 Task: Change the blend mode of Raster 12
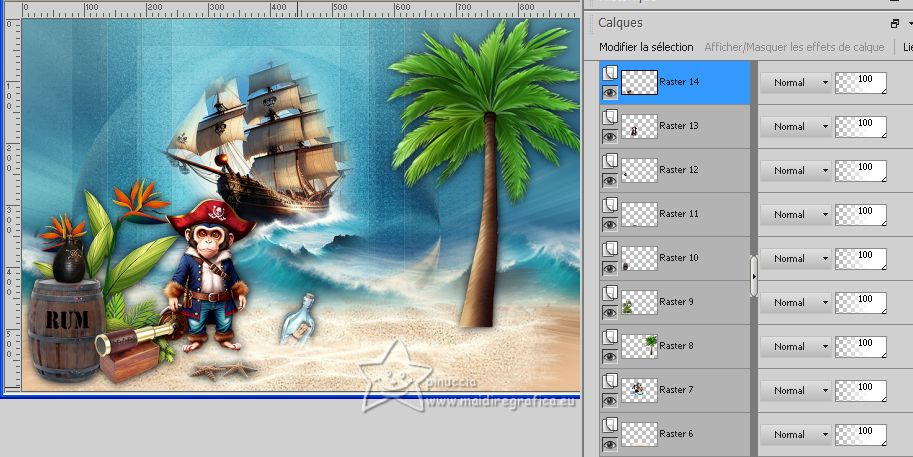pyautogui.click(x=796, y=171)
